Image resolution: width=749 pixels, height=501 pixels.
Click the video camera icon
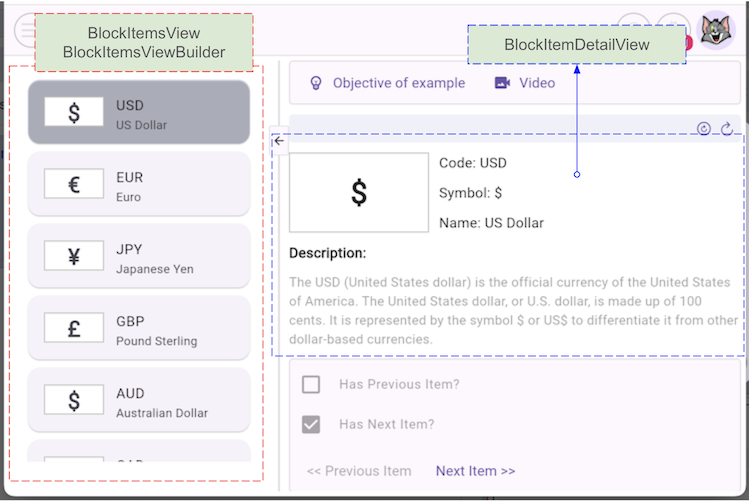click(x=502, y=83)
